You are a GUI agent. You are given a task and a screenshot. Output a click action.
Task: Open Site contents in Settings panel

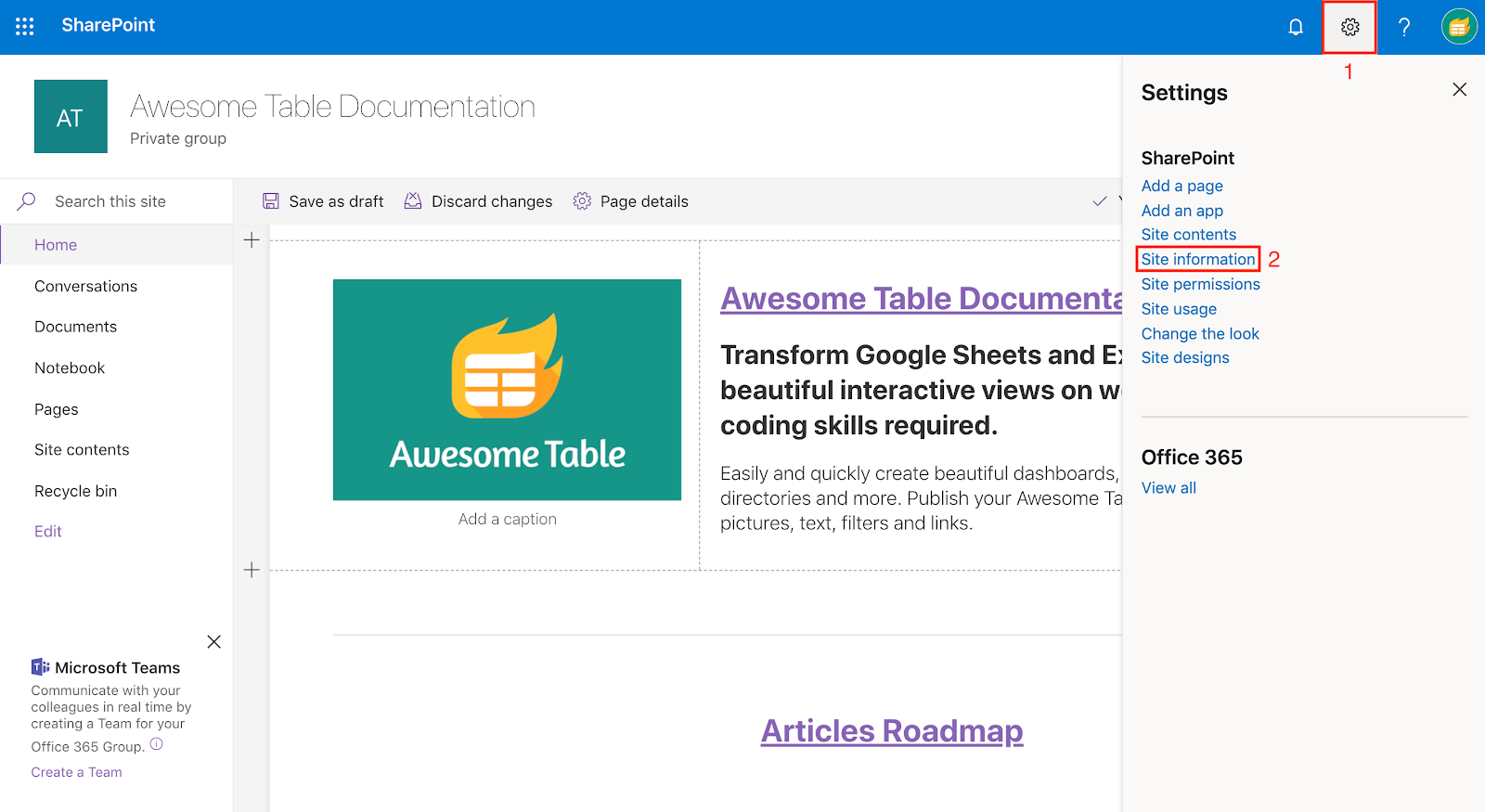click(1188, 235)
